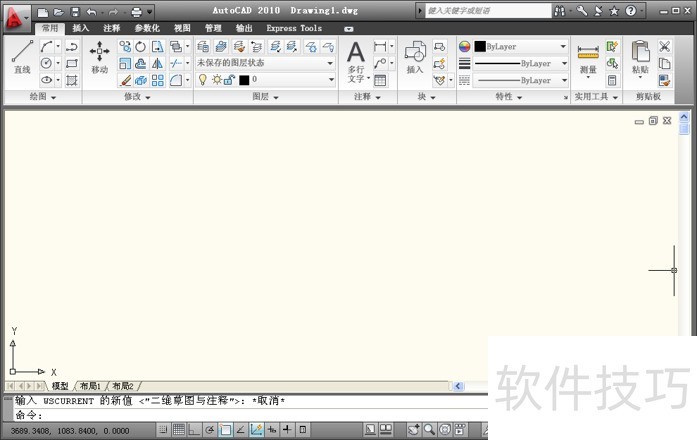Open the ByLayer color dropdown

click(520, 47)
